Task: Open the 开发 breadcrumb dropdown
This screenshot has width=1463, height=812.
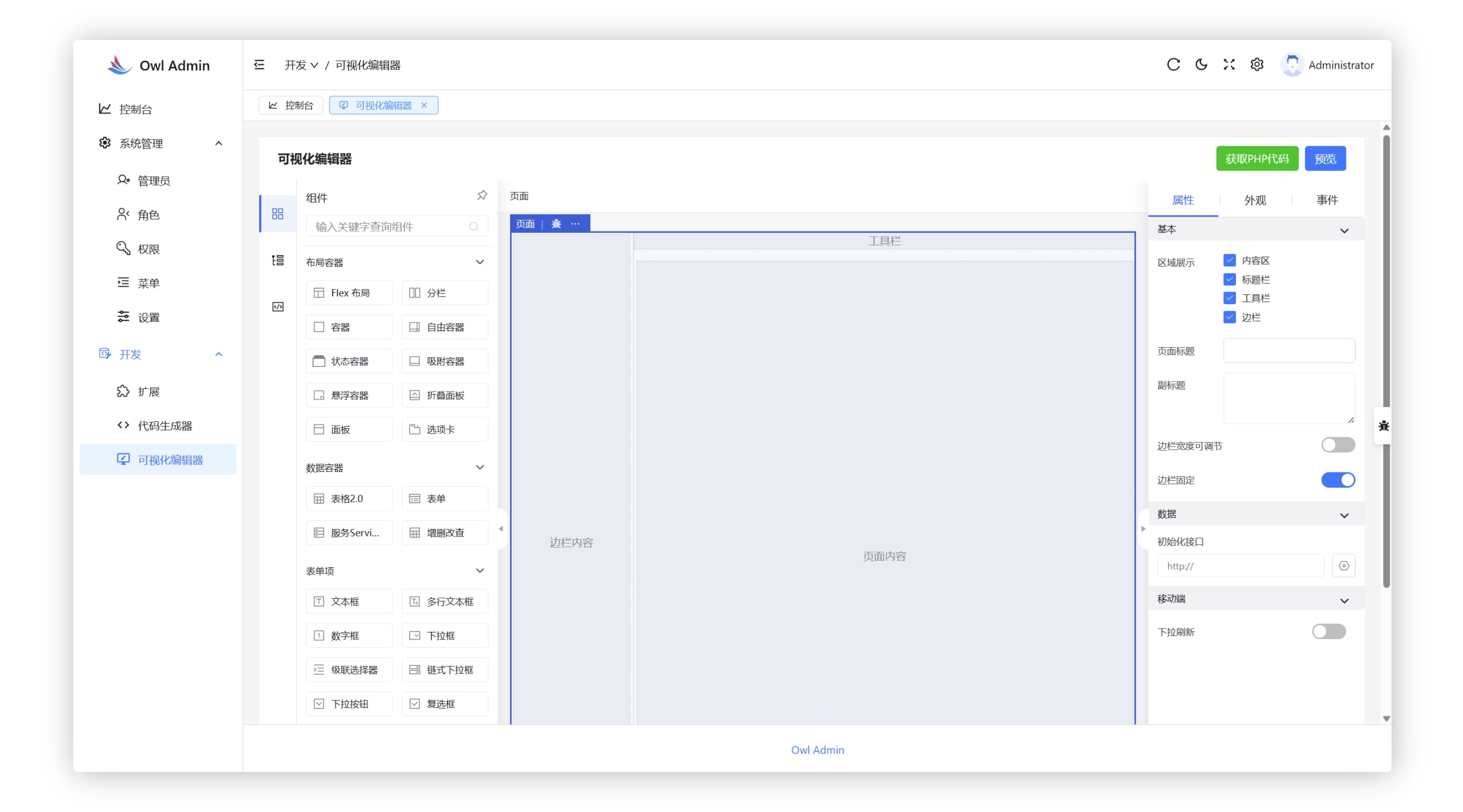Action: [301, 65]
